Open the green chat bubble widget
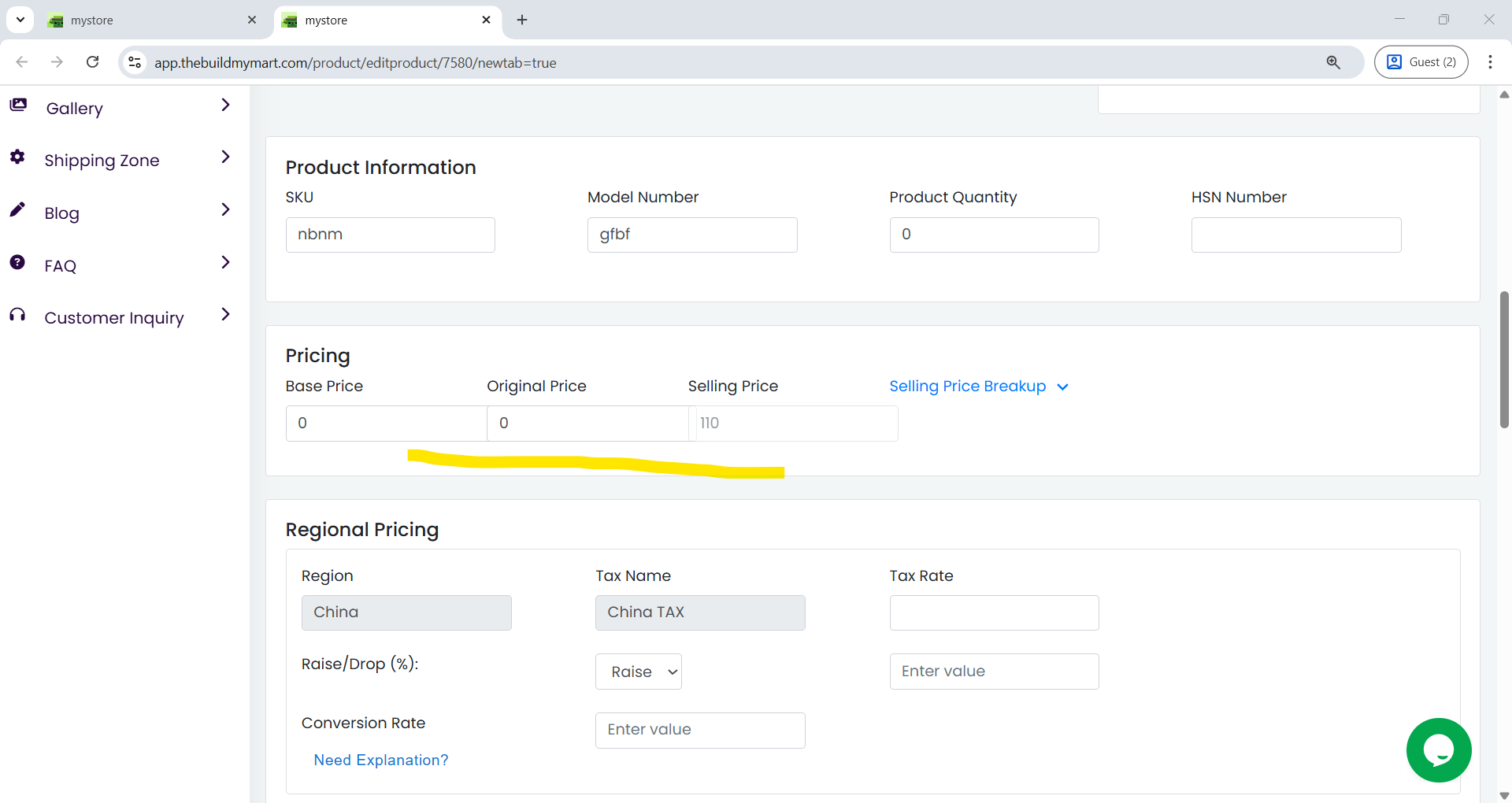The height and width of the screenshot is (803, 1512). (1439, 750)
